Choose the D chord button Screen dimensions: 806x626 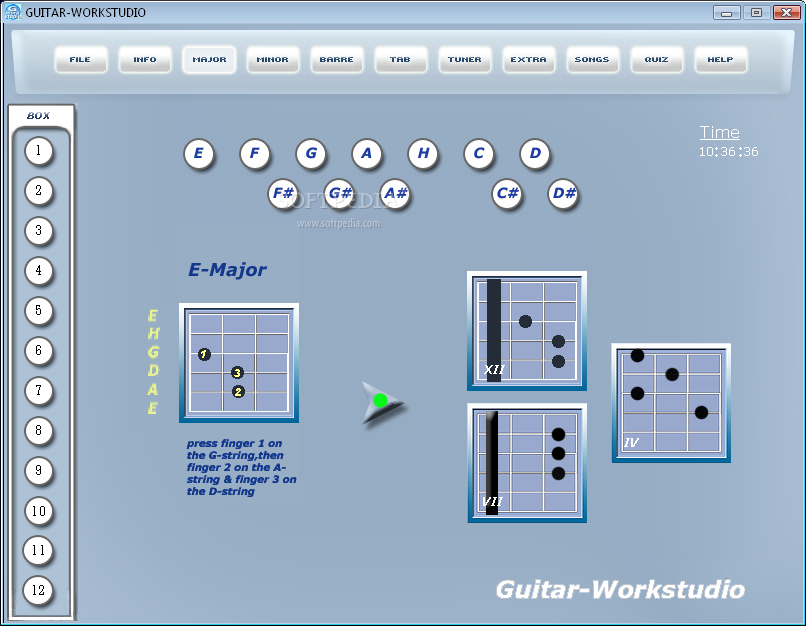535,154
